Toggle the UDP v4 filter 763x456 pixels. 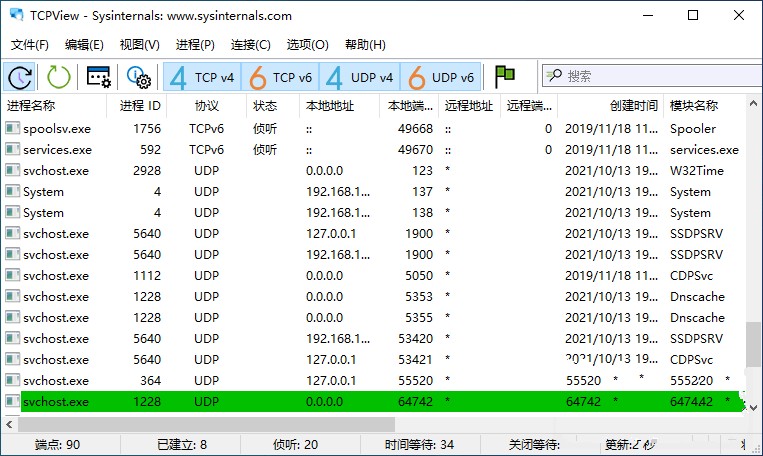360,77
